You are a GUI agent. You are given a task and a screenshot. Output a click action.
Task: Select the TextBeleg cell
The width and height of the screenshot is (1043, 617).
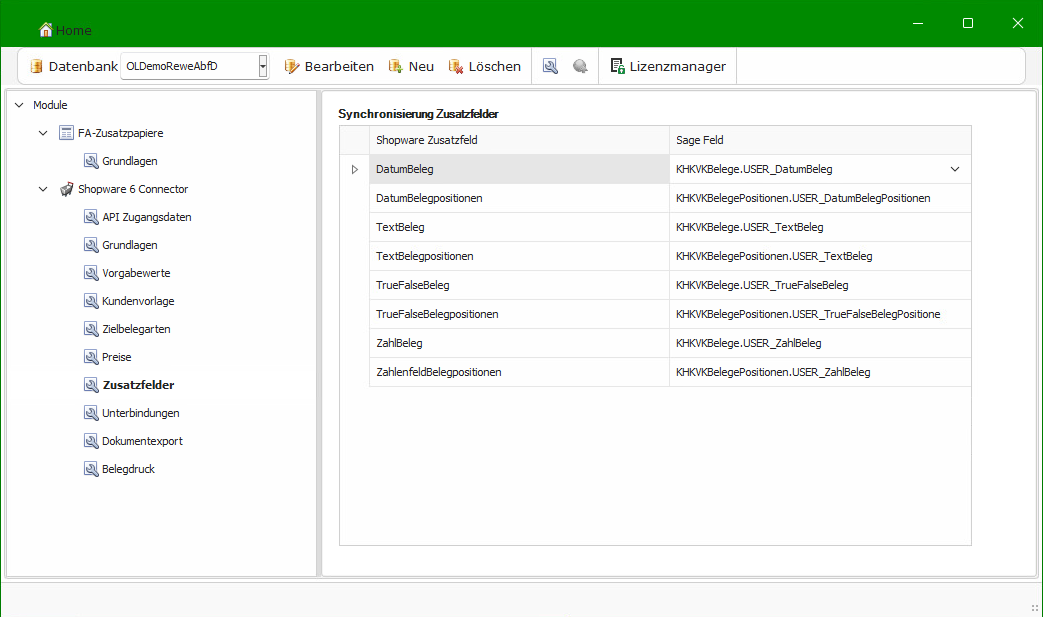click(519, 227)
